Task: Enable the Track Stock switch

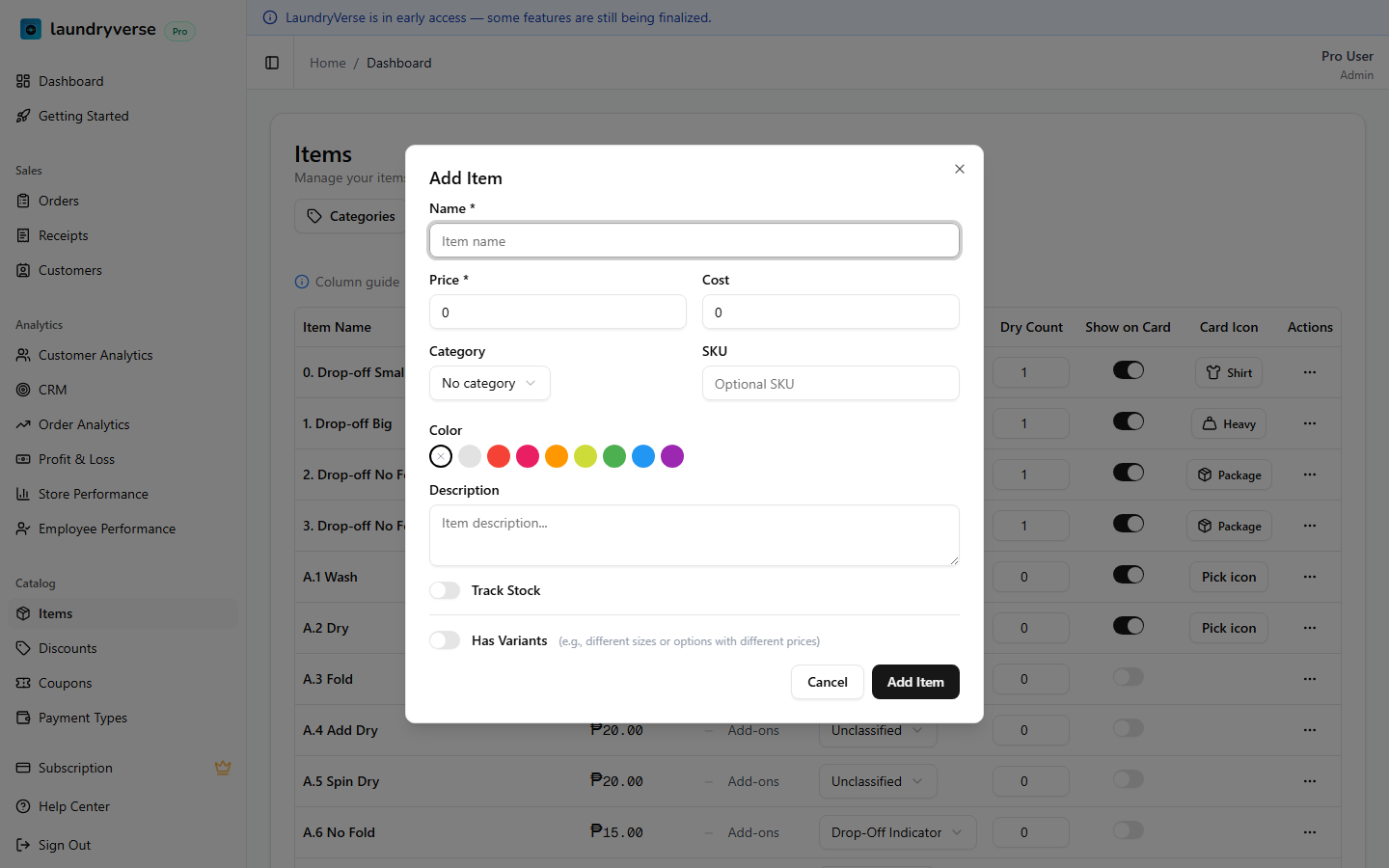Action: tap(445, 590)
